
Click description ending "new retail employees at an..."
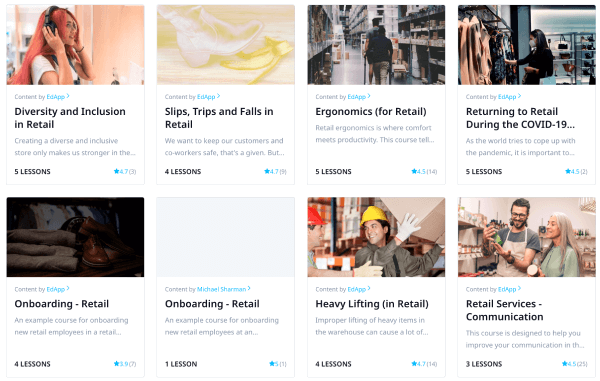click(222, 326)
